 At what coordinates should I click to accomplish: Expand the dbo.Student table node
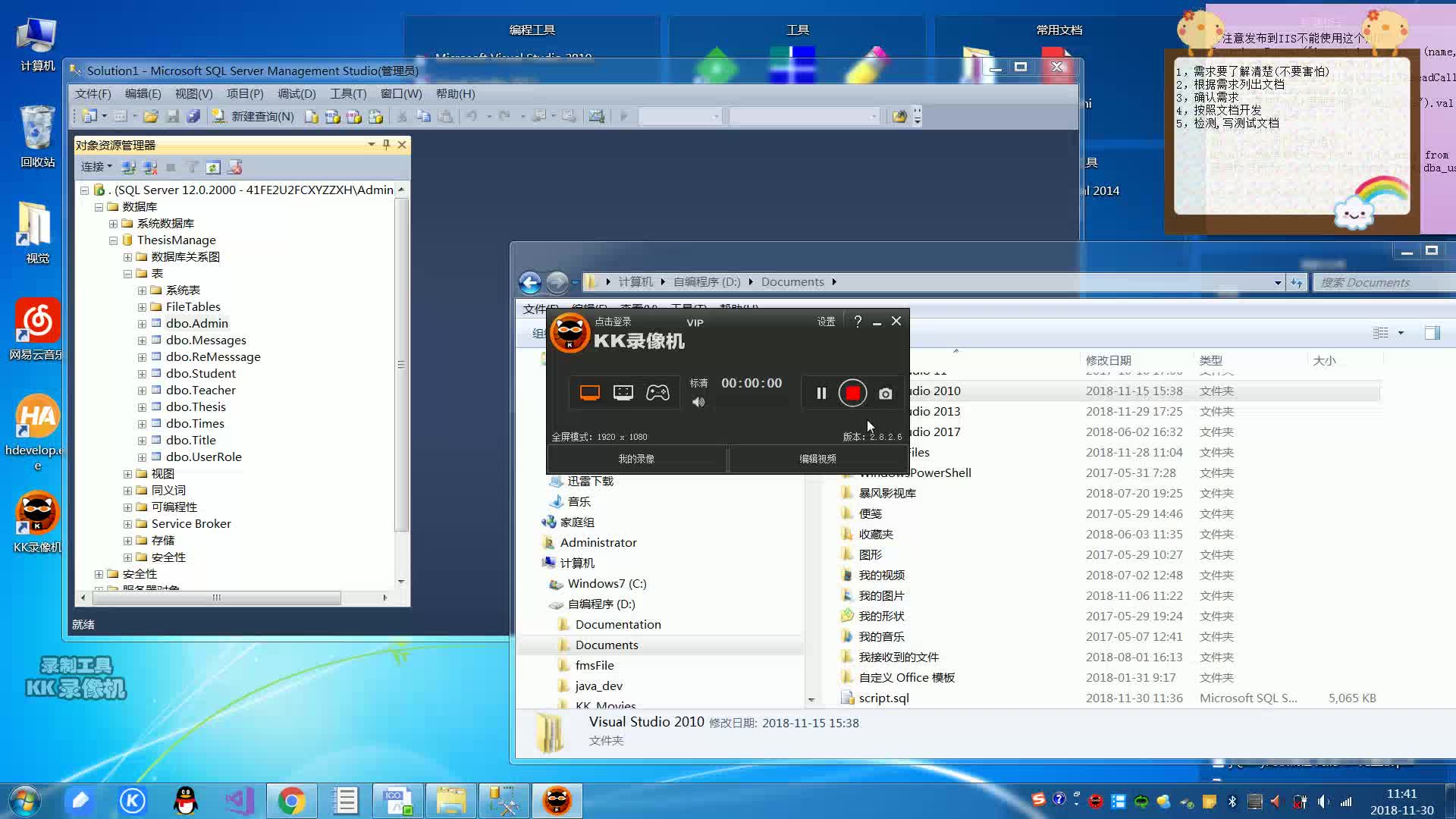142,374
